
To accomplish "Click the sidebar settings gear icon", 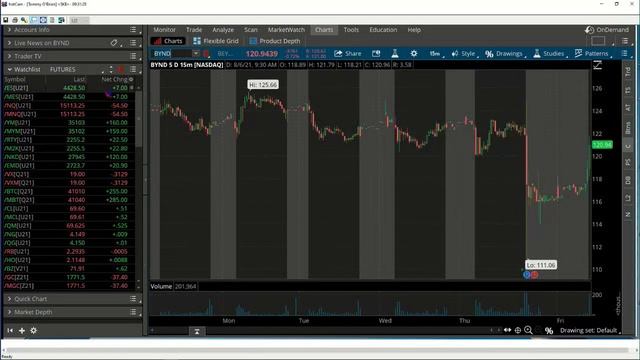I will pos(33,330).
